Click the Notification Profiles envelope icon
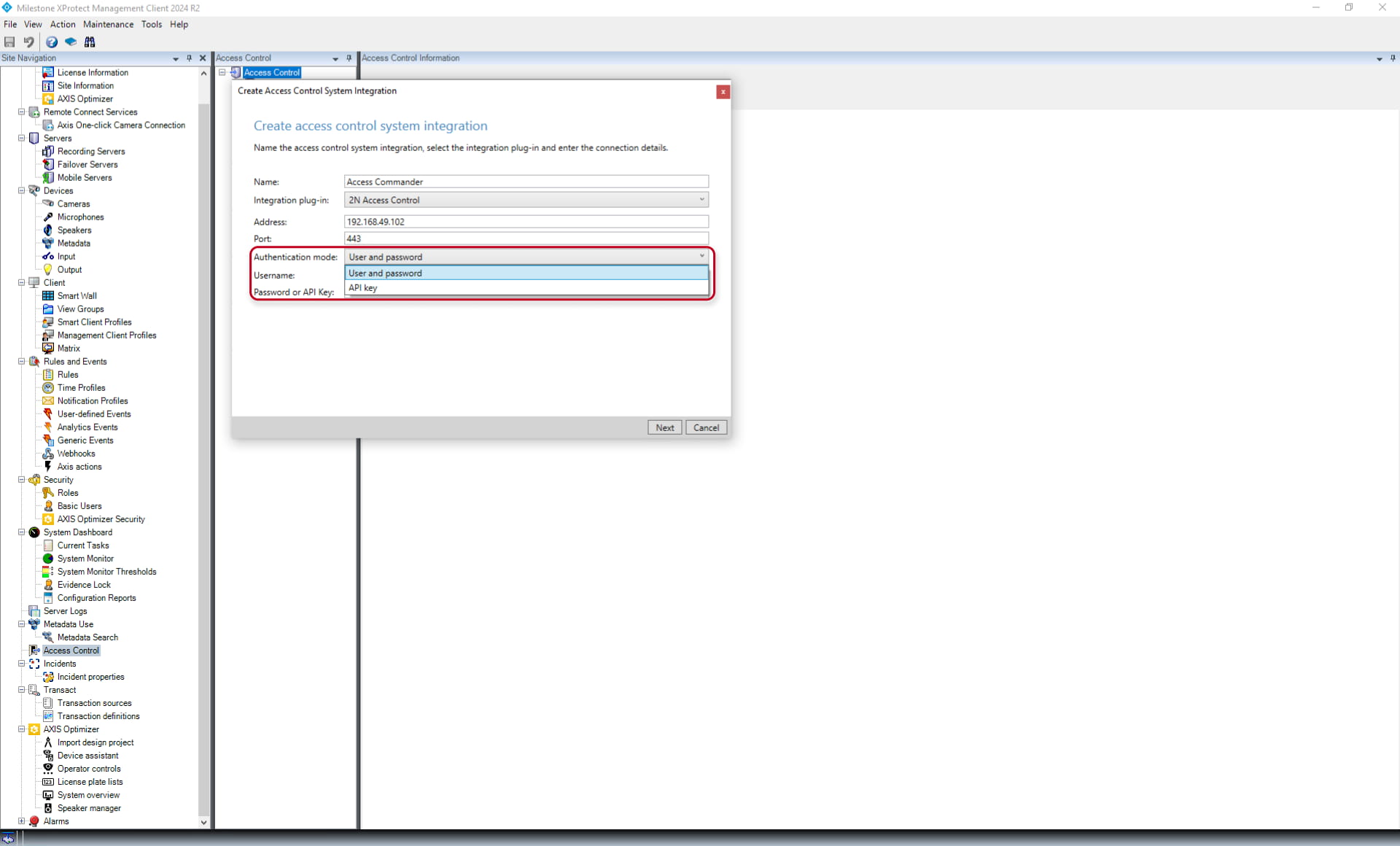The image size is (1400, 846). coord(48,400)
